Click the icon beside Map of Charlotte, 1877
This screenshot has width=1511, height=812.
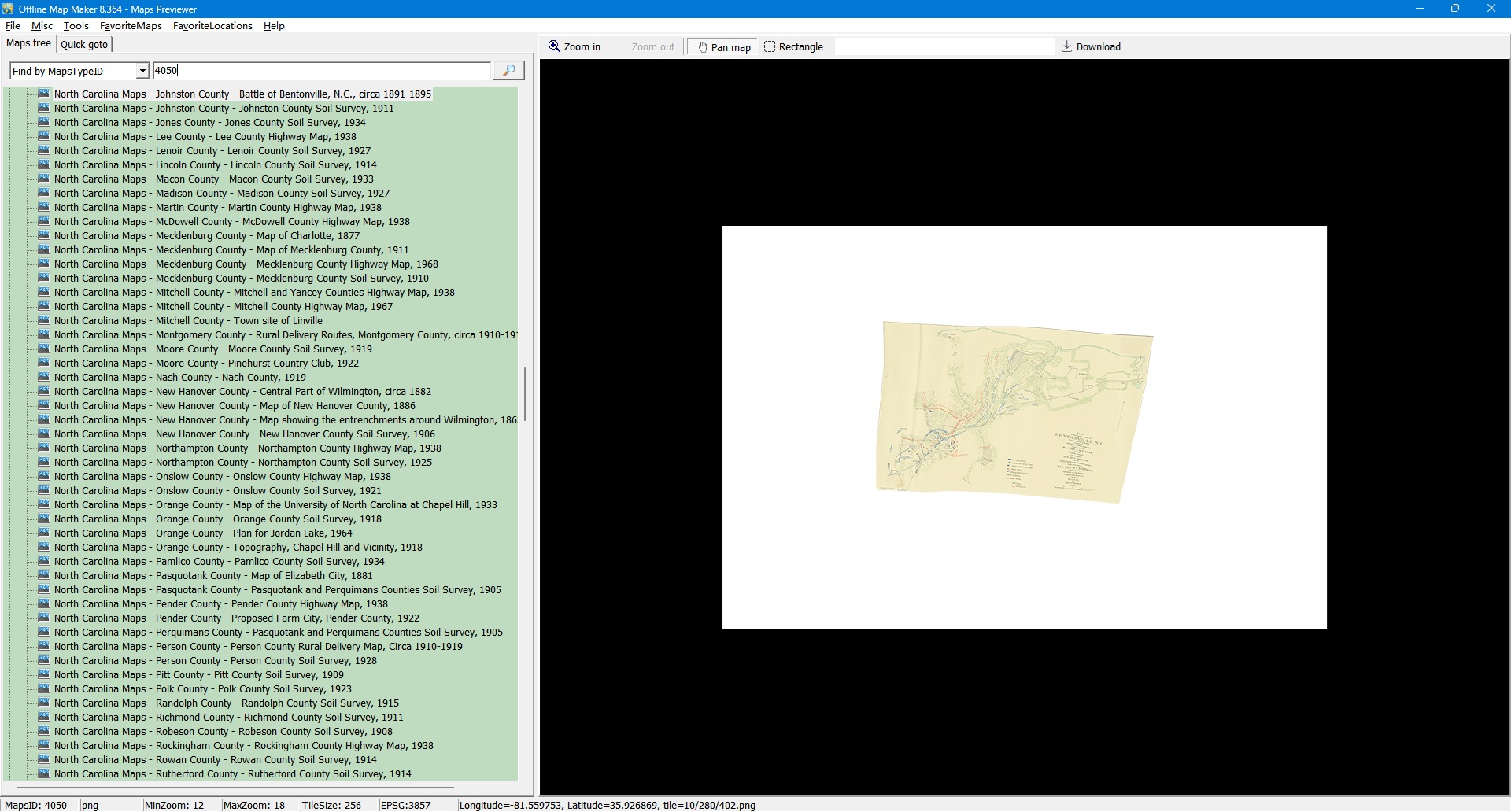45,236
